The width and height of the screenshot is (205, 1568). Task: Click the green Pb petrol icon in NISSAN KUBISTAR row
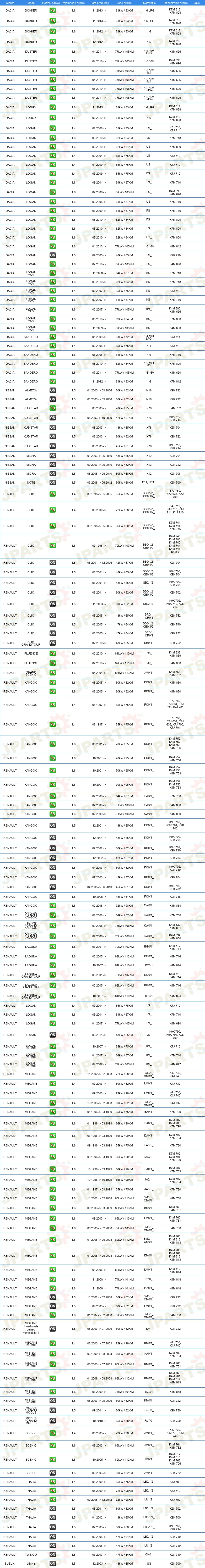52,408
